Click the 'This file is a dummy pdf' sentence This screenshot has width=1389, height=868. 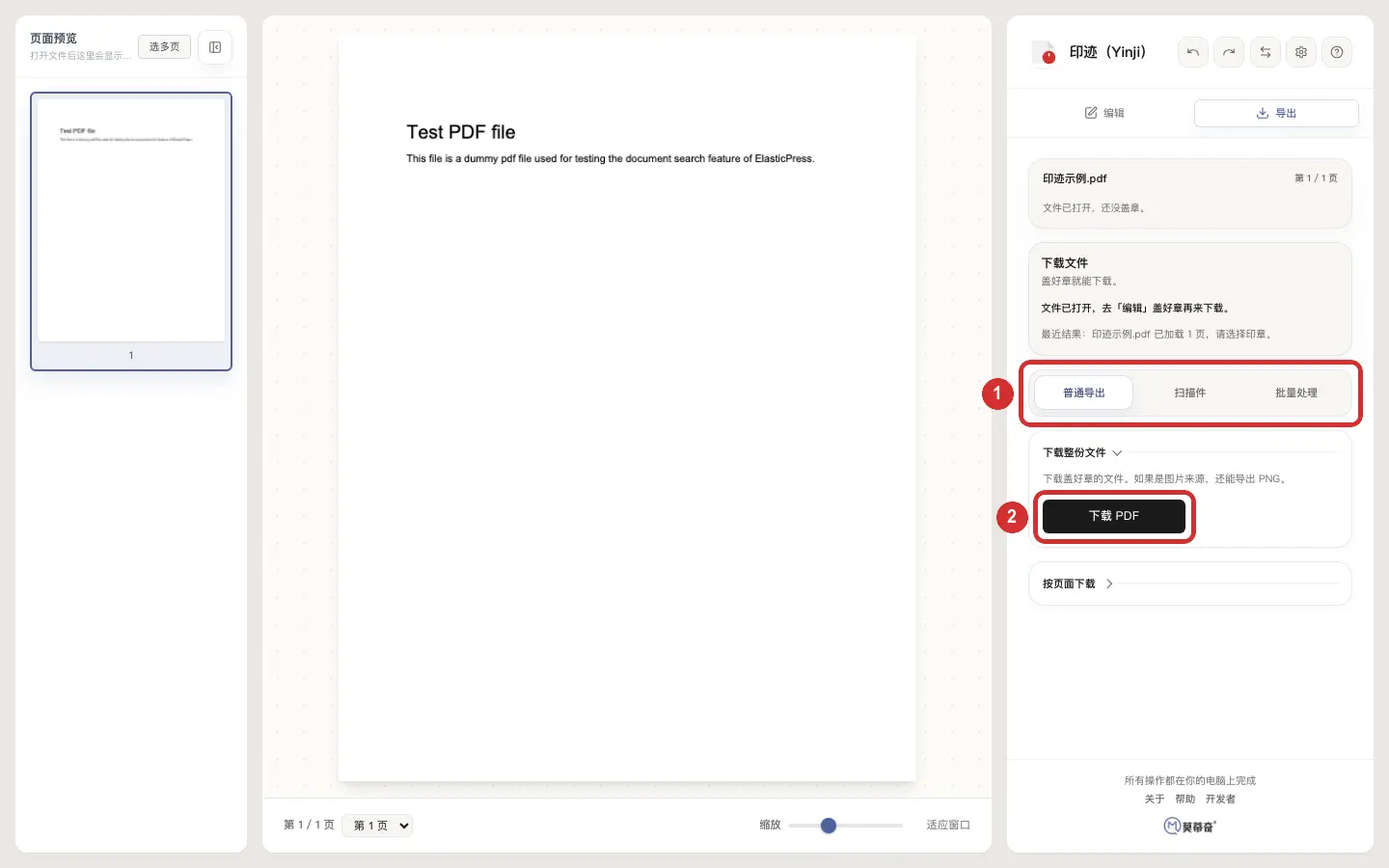pos(611,158)
